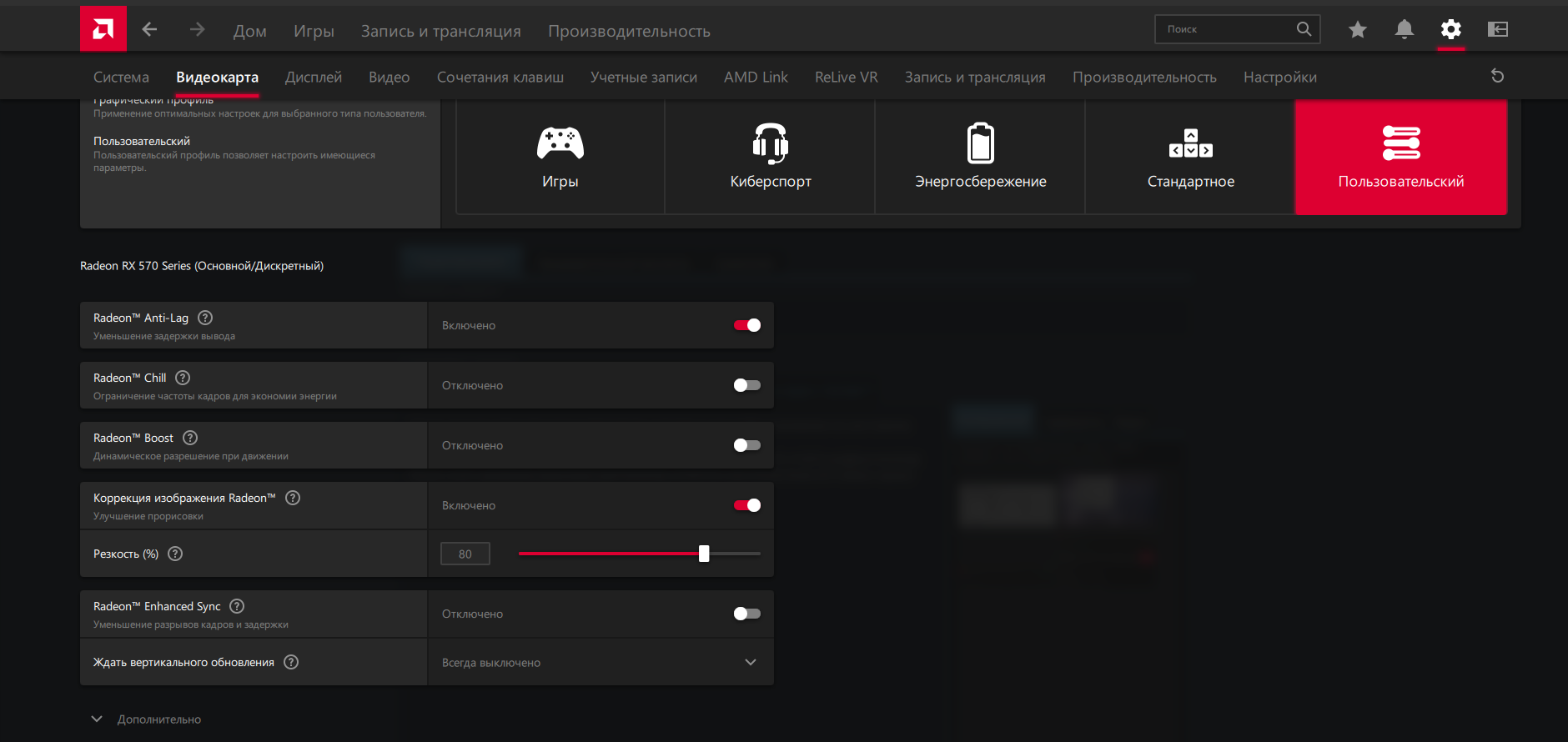Select the Пользовательский profile tile
Image resolution: width=1568 pixels, height=742 pixels.
tap(1401, 157)
